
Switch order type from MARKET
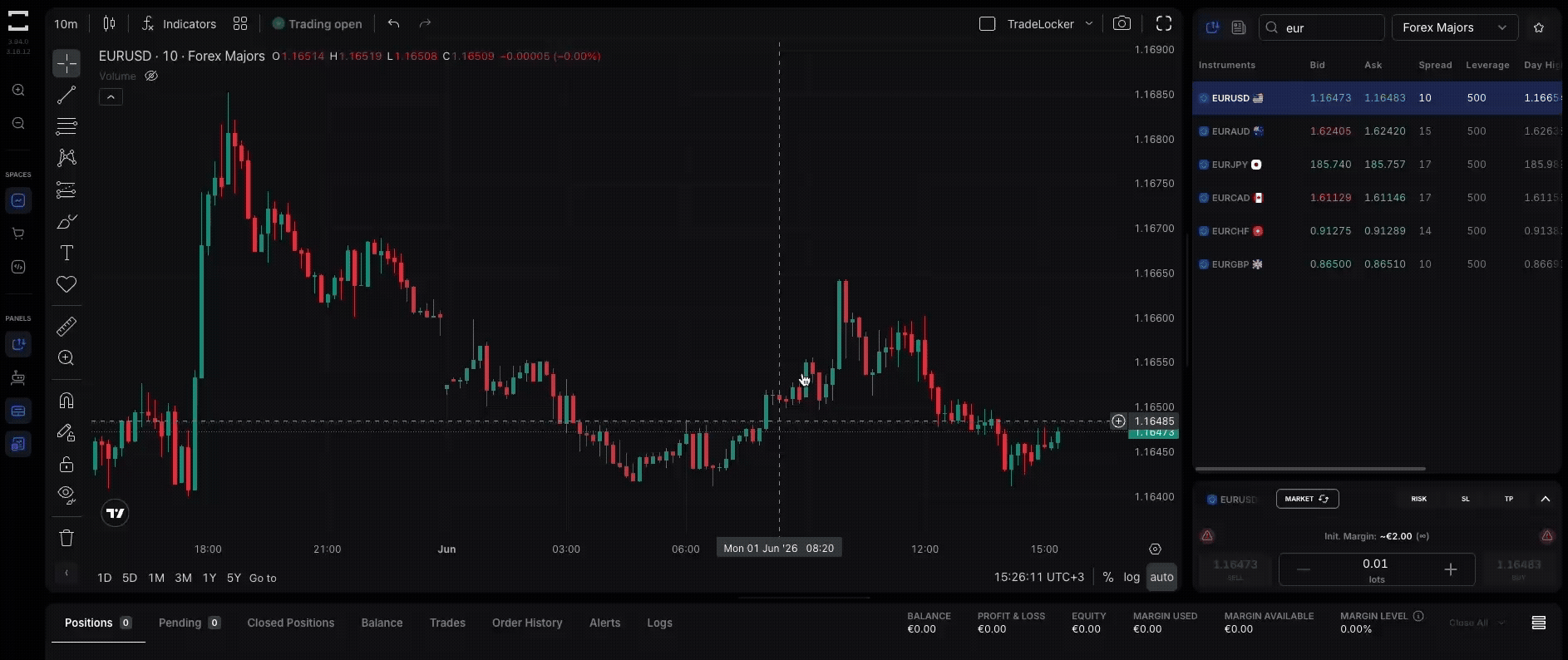point(1307,499)
